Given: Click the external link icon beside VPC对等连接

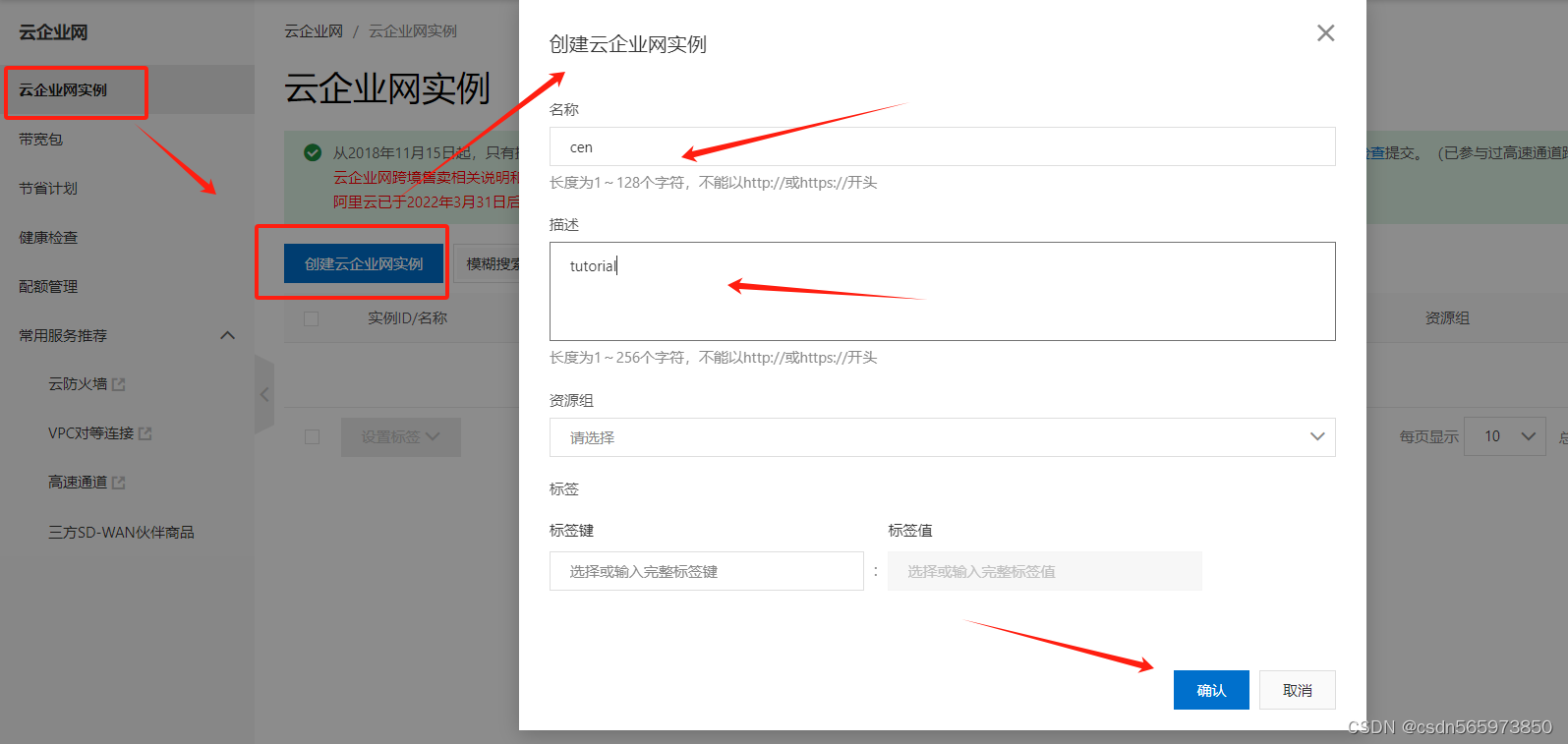Looking at the screenshot, I should 145,433.
